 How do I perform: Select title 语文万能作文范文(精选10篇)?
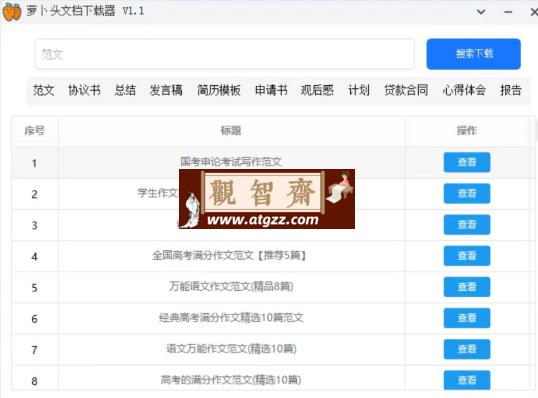(x=231, y=349)
